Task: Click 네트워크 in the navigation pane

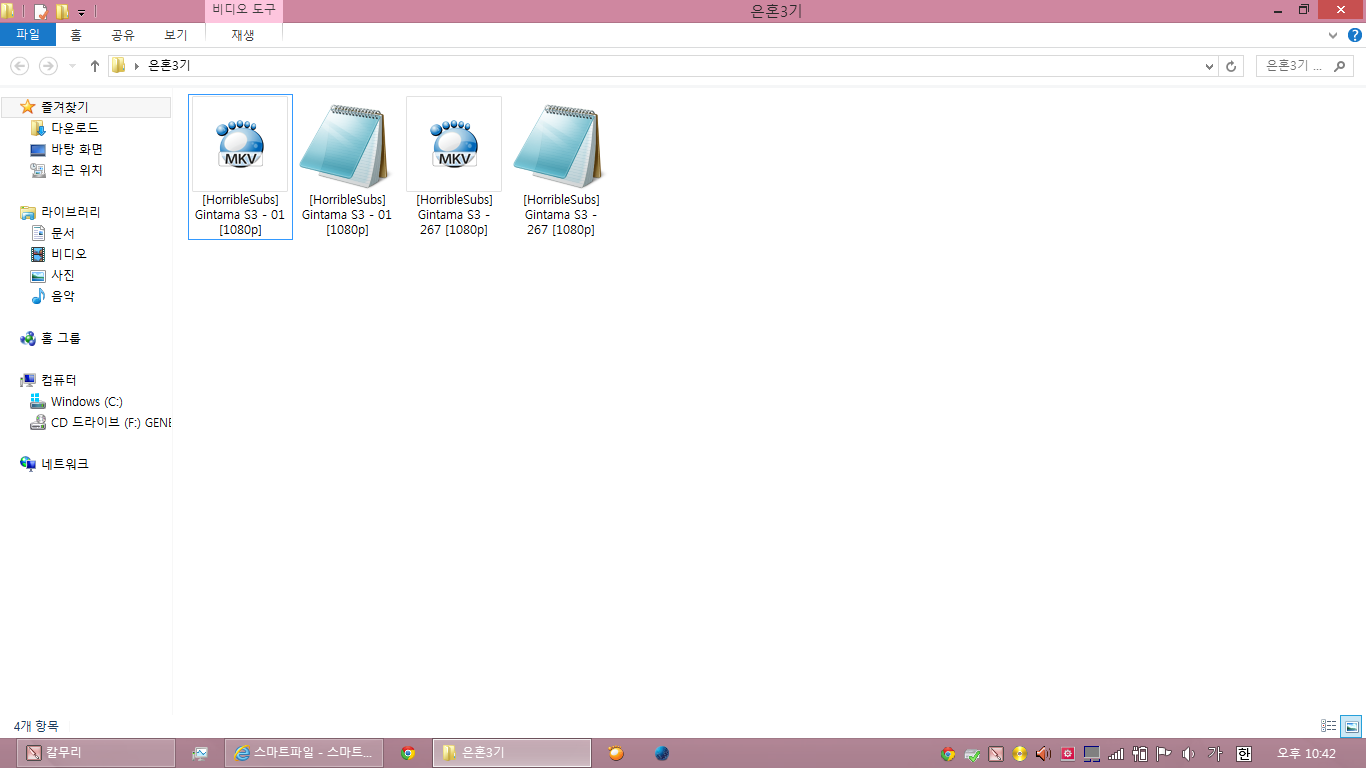Action: 65,464
